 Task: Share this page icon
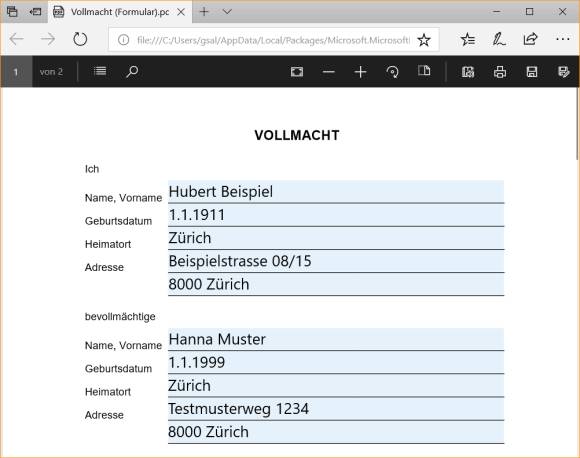530,39
